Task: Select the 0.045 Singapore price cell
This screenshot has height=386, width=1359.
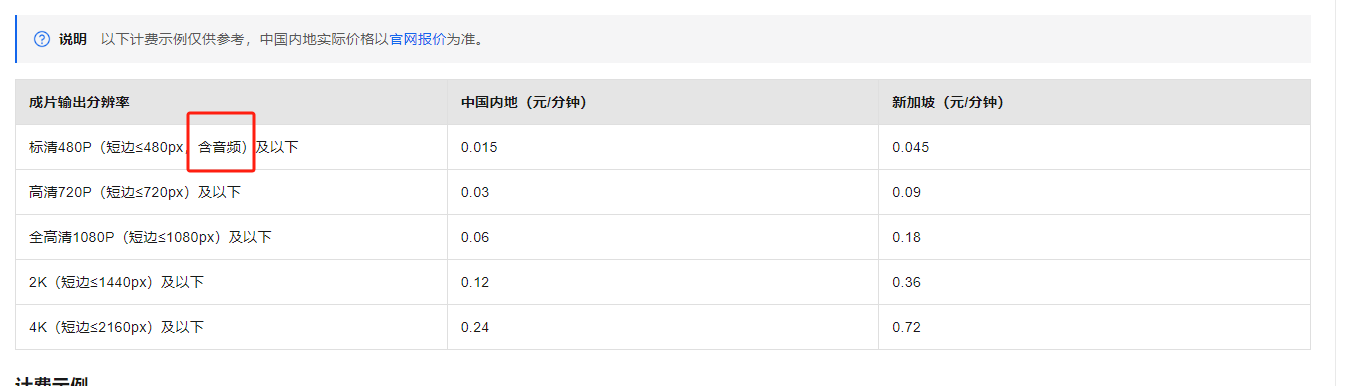Action: (x=1094, y=147)
